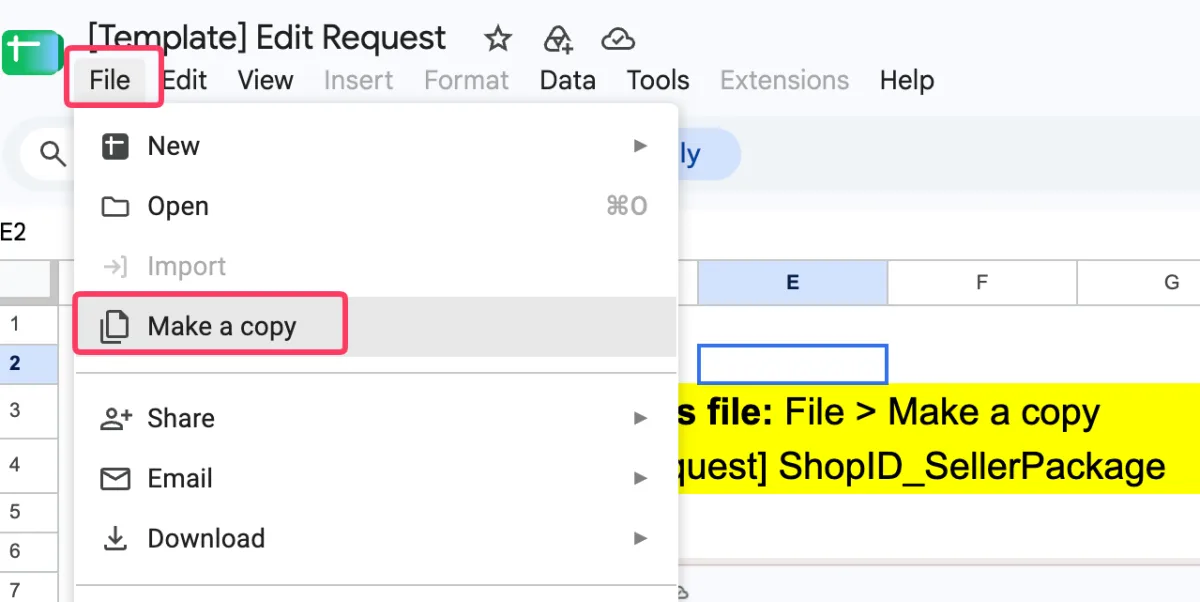This screenshot has height=602, width=1200.
Task: Select the New menu entry
Action: coord(376,147)
